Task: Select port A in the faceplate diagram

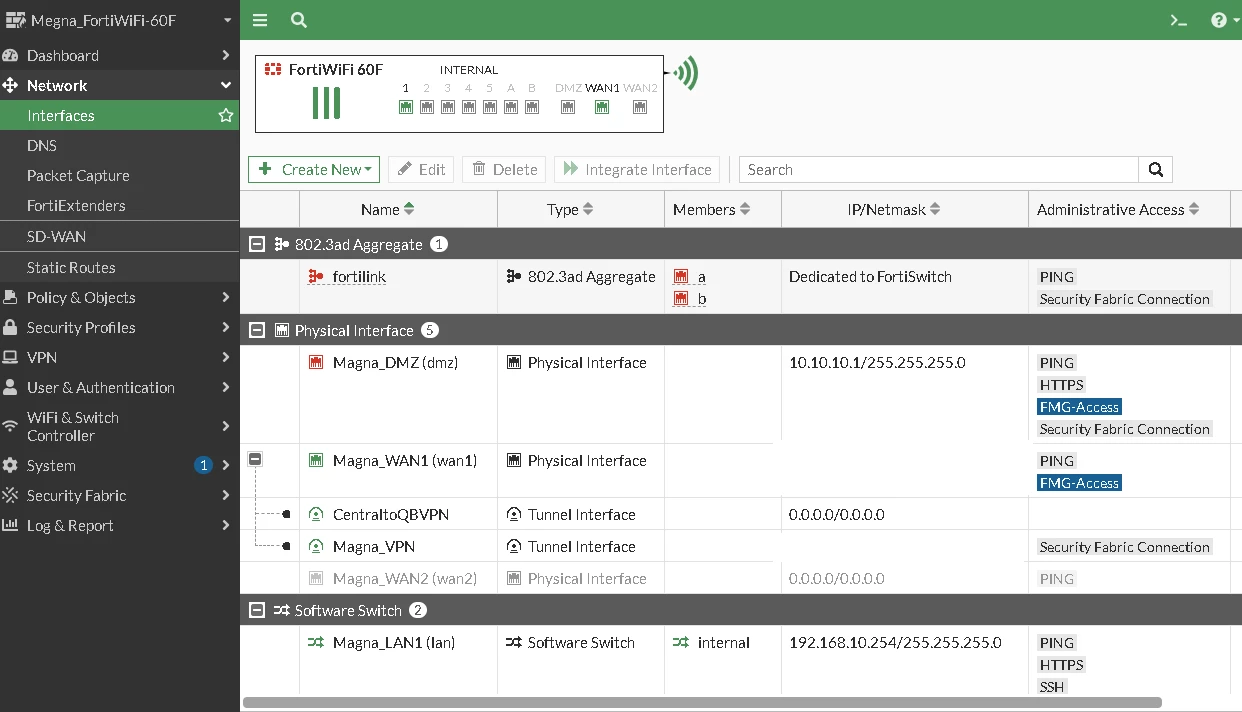Action: click(511, 107)
